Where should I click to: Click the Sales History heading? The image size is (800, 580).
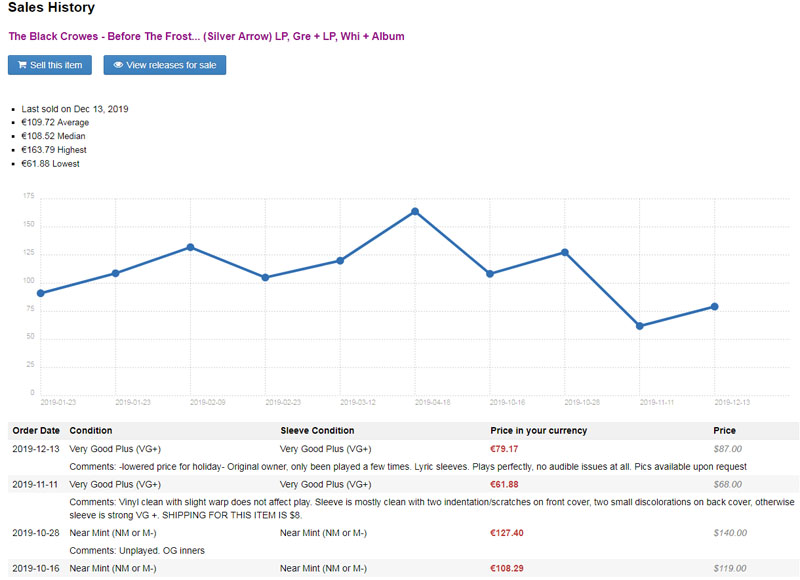coord(52,8)
